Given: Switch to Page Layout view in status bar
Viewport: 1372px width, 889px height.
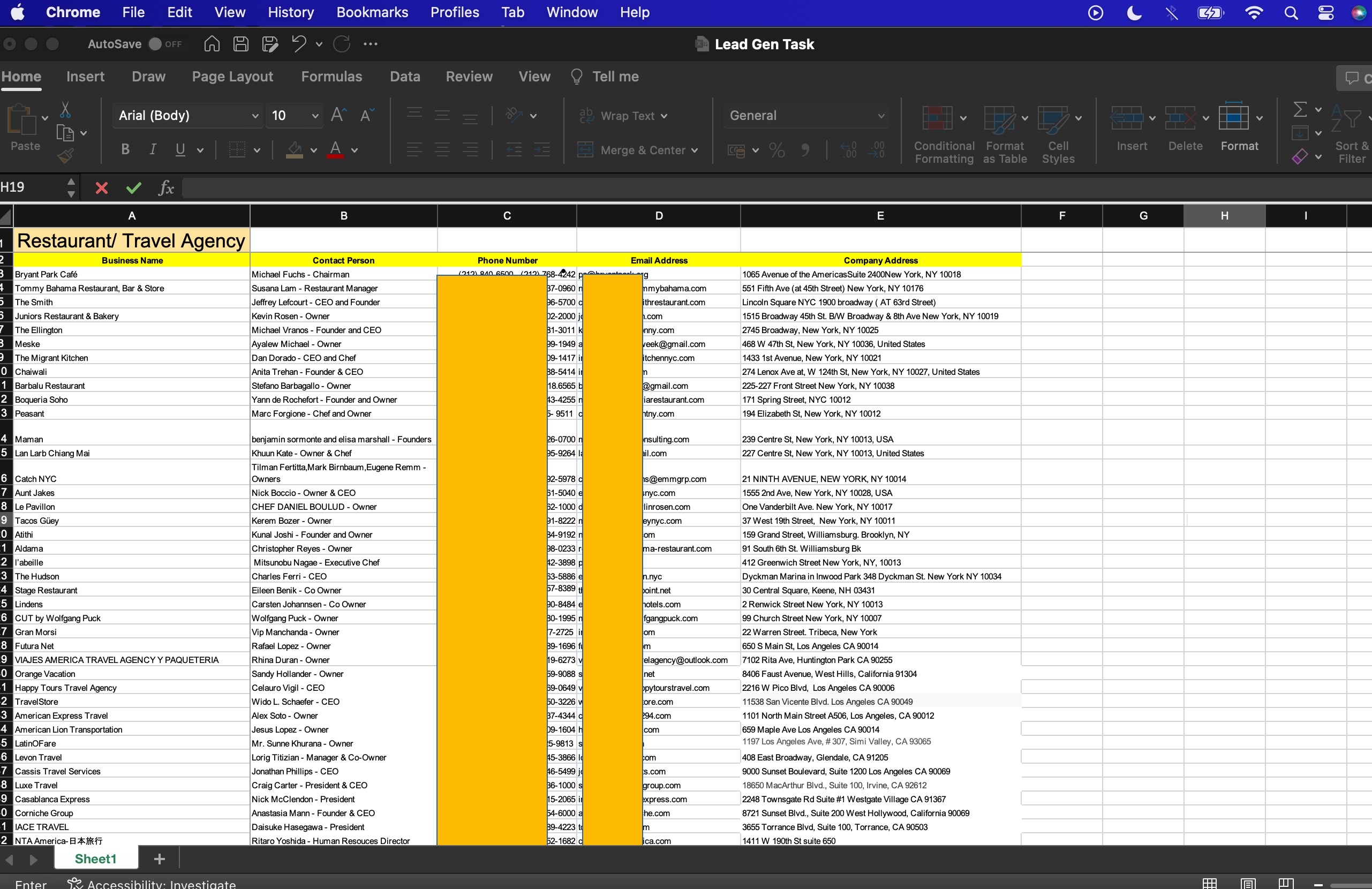Looking at the screenshot, I should 1248,883.
